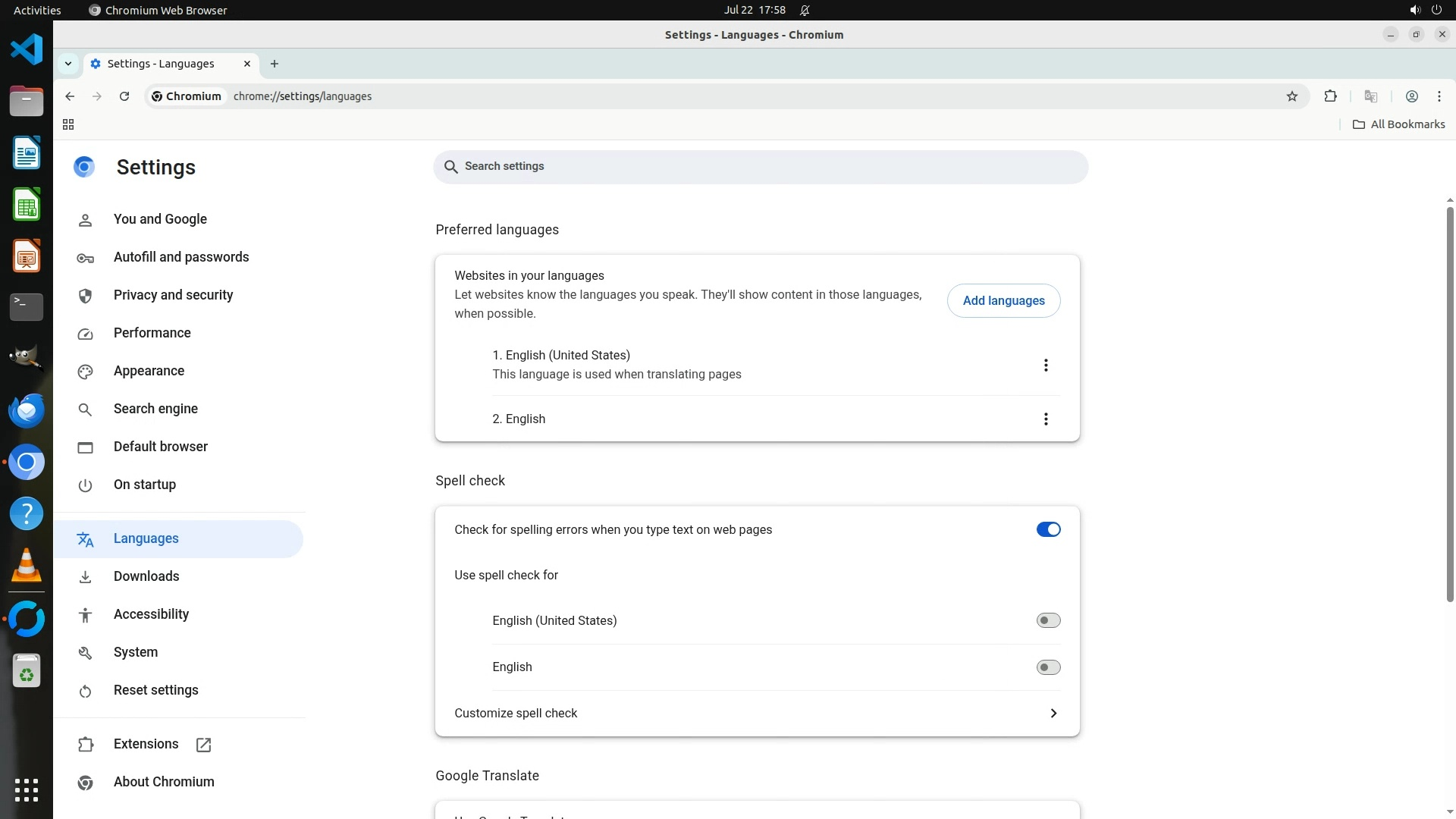Open more actions for second English entry

[x=1046, y=419]
